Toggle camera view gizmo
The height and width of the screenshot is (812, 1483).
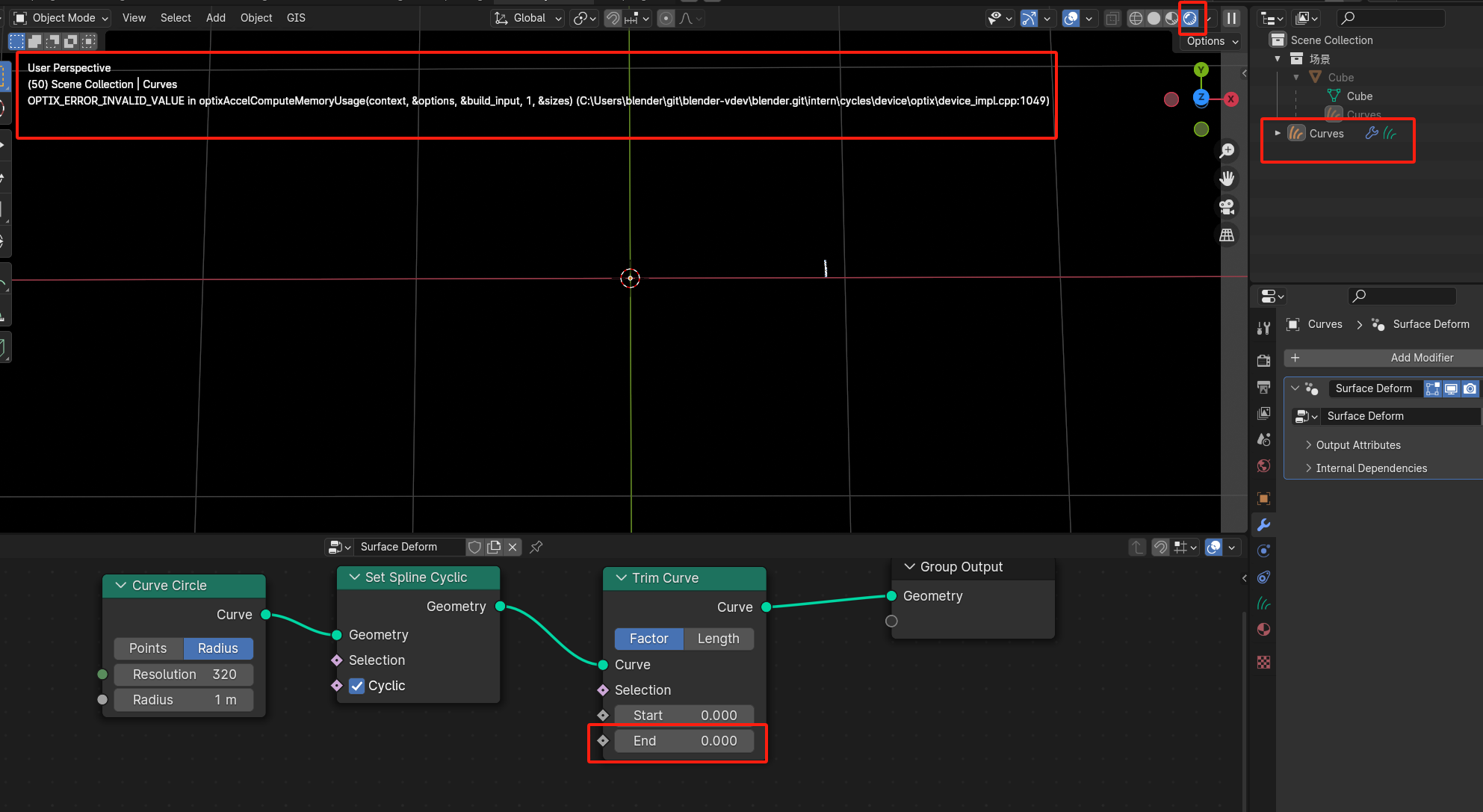point(1227,207)
